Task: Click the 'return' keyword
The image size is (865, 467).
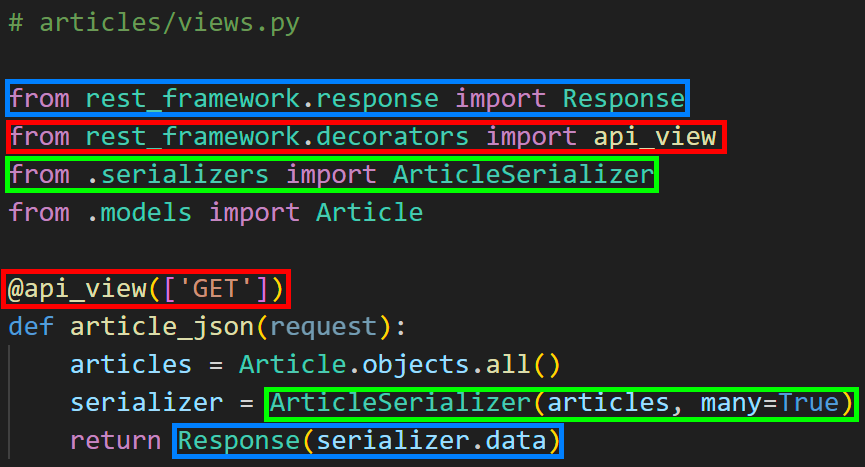Action: (115, 441)
